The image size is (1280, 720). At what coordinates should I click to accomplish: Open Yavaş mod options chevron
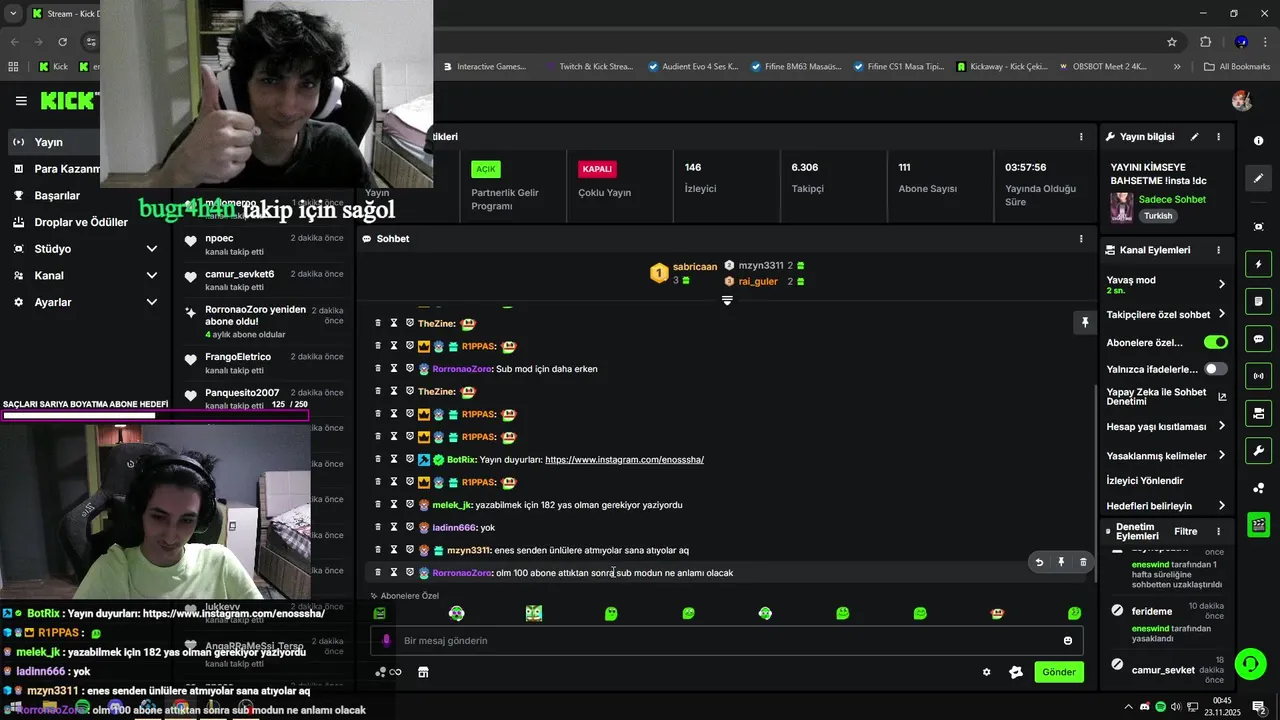(1222, 285)
